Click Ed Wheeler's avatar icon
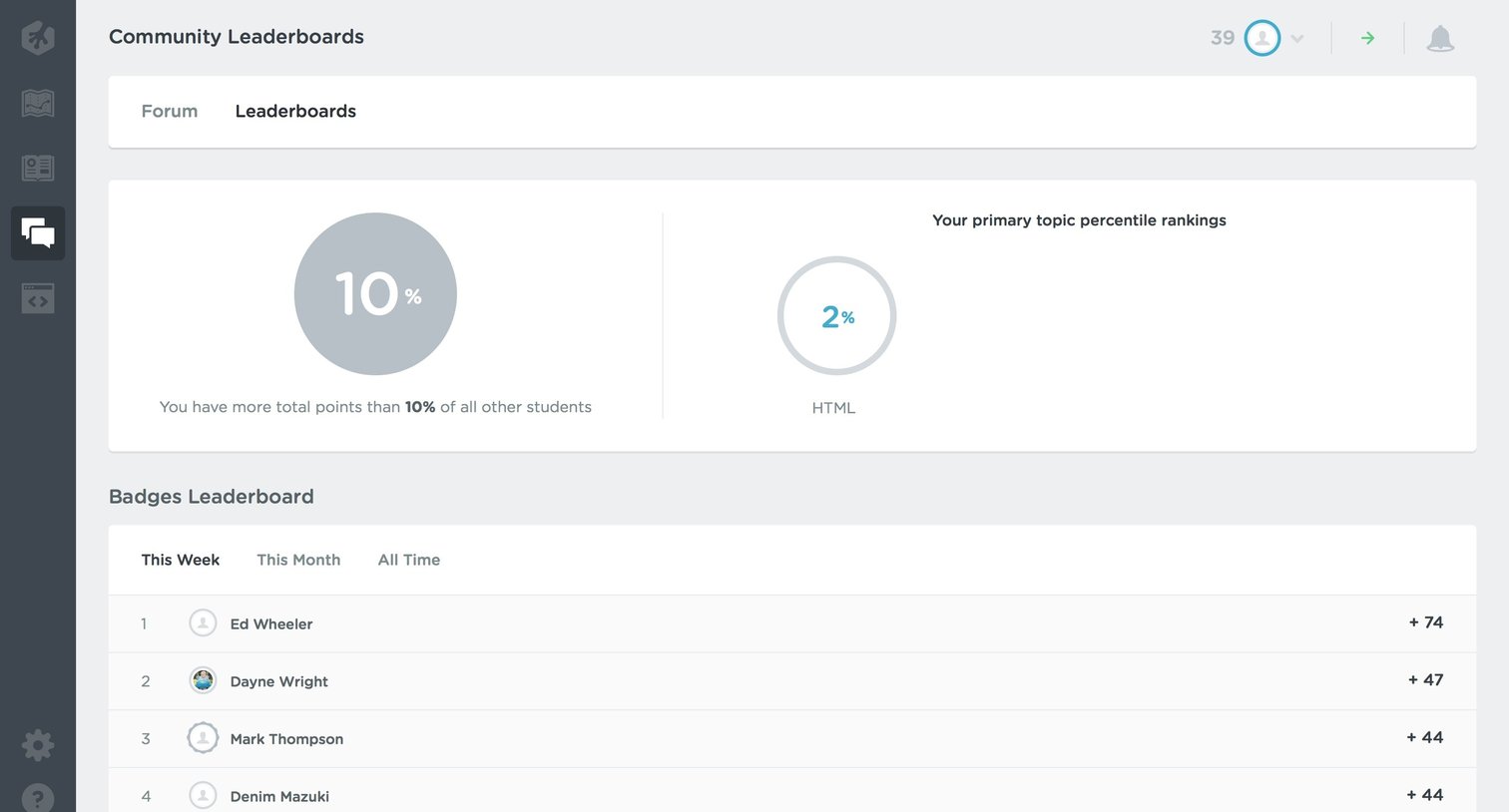This screenshot has height=812, width=1509. [x=203, y=623]
